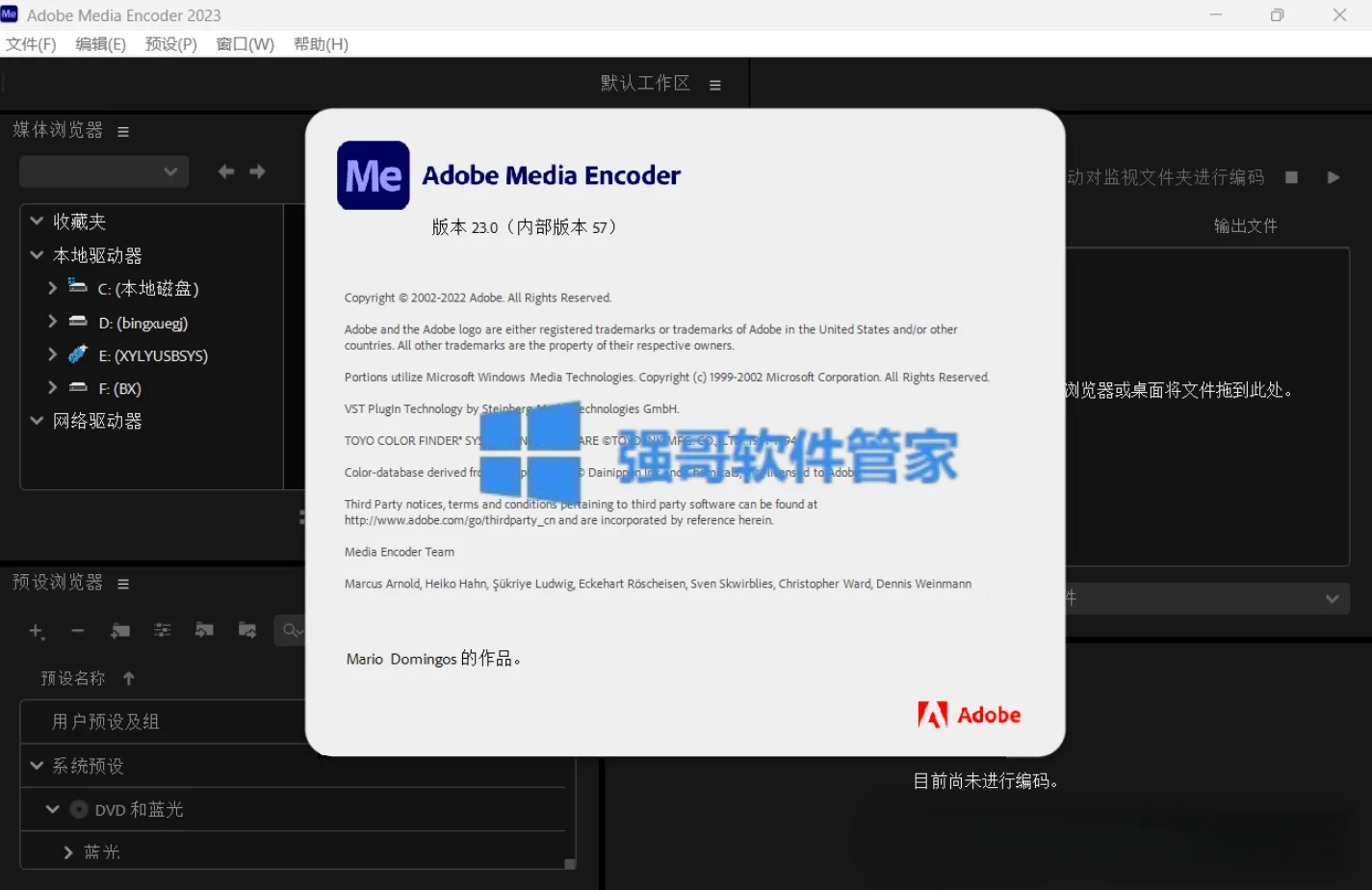The image size is (1372, 890).
Task: Click the Media Encoder title bar app icon
Action: 10,14
